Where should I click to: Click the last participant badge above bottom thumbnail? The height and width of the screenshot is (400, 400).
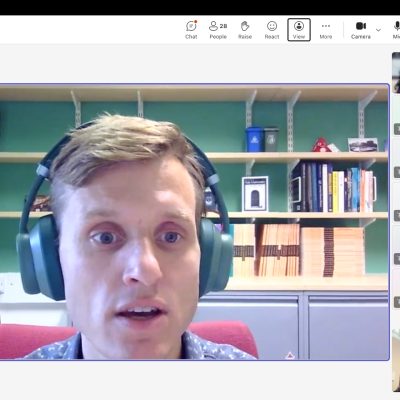(x=397, y=302)
